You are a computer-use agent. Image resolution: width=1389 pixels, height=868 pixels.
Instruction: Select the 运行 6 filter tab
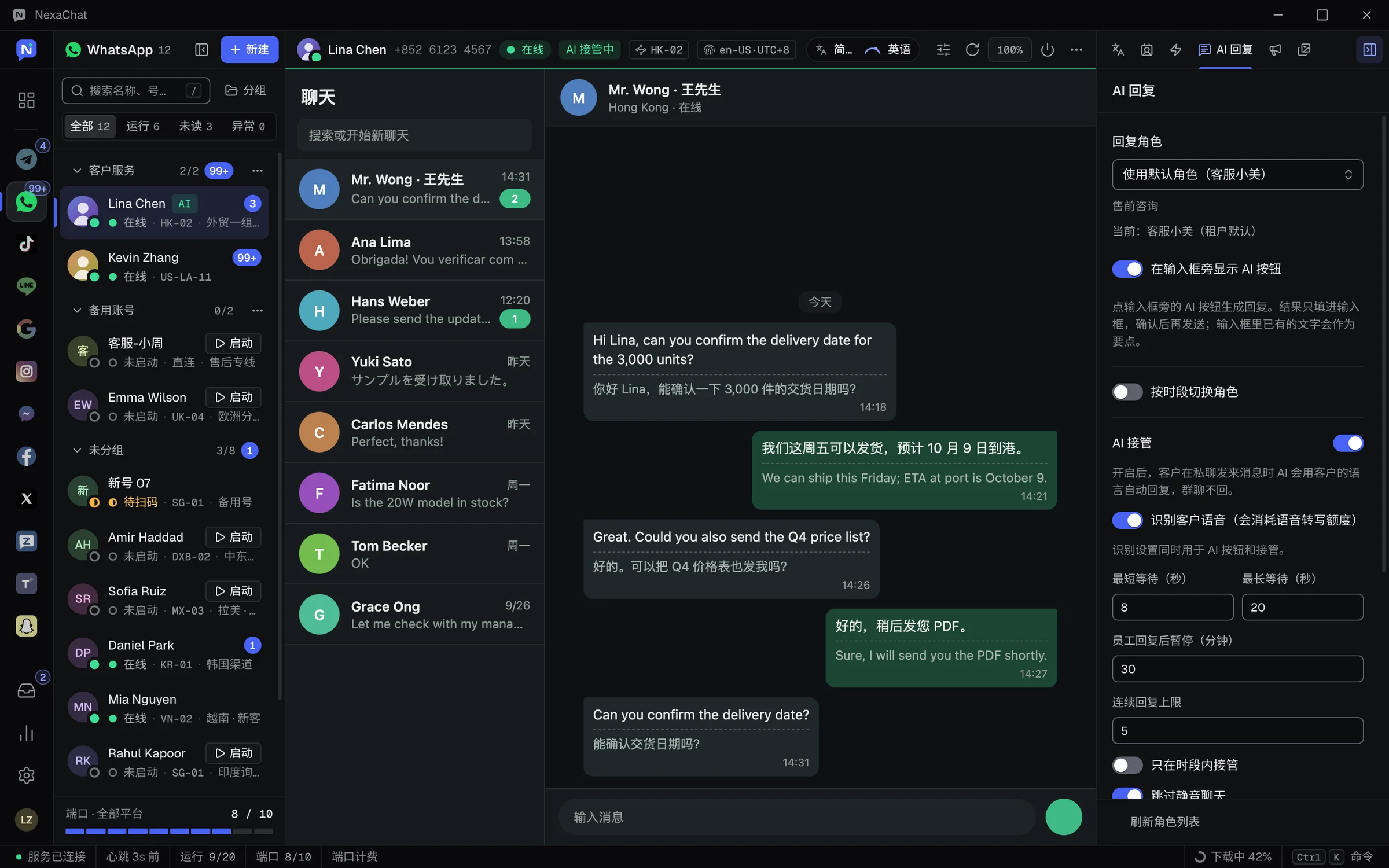coord(142,126)
